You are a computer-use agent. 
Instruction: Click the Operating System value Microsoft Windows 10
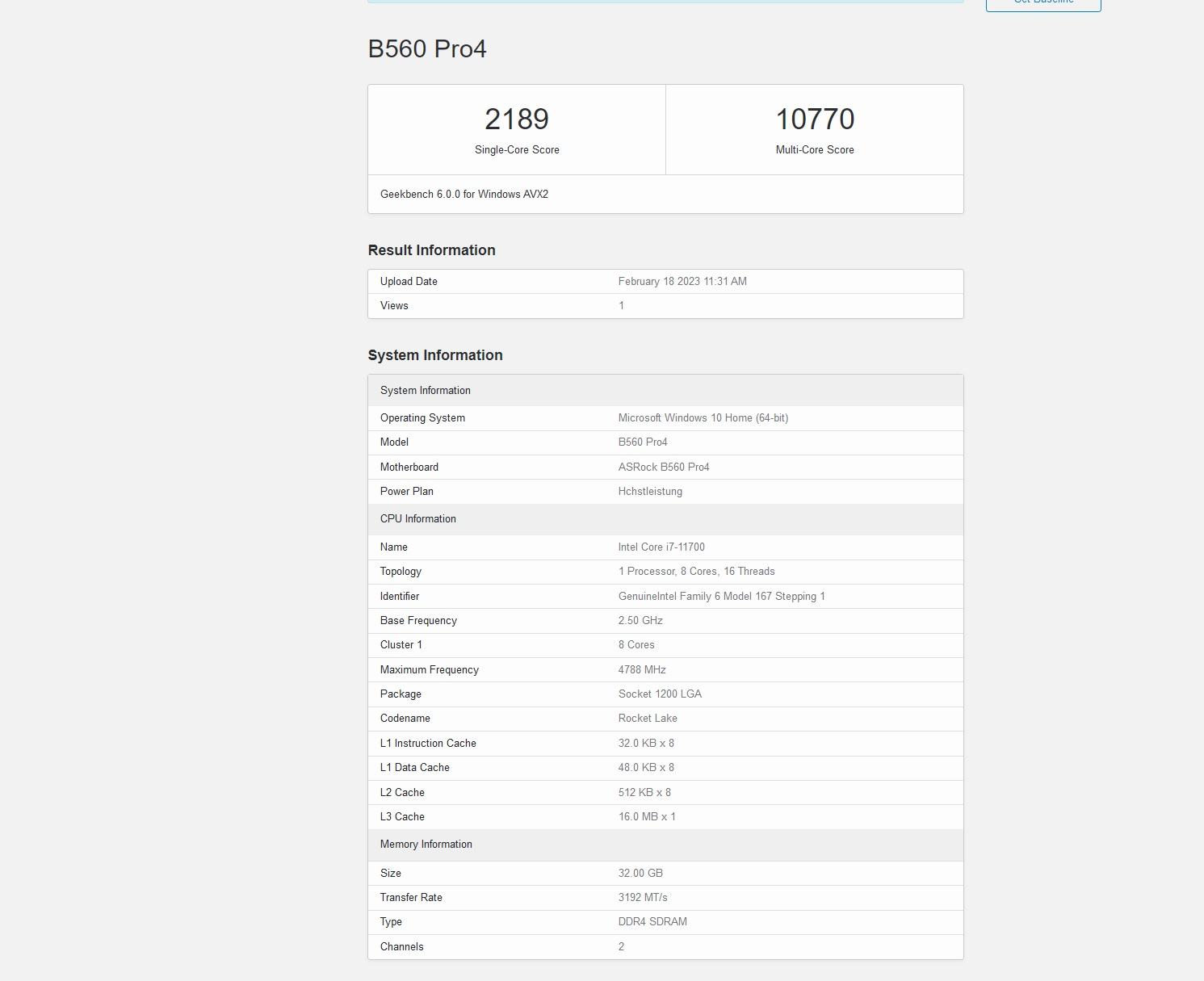(x=703, y=418)
